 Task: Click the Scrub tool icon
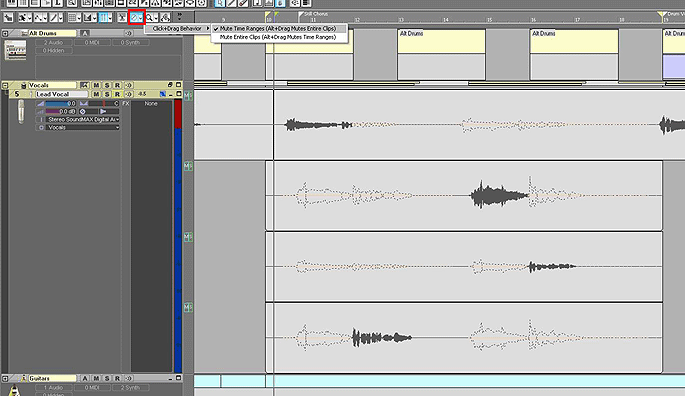165,18
